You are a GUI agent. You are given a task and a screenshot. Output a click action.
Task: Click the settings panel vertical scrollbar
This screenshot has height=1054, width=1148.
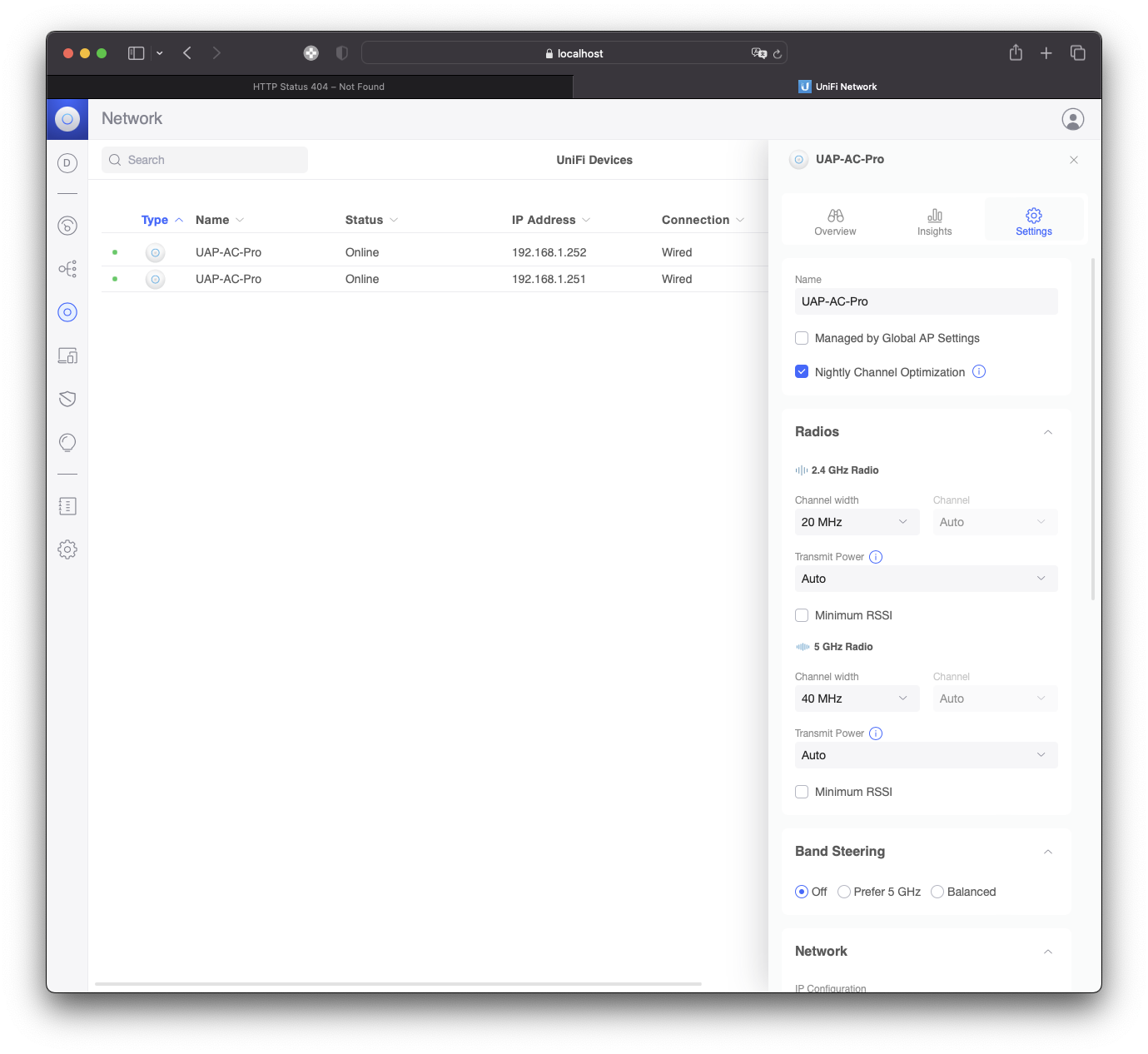(x=1093, y=429)
